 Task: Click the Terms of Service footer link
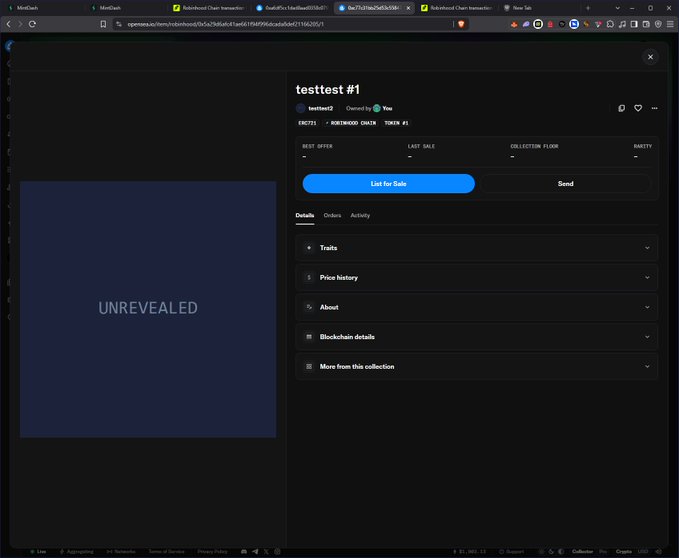[x=166, y=552]
